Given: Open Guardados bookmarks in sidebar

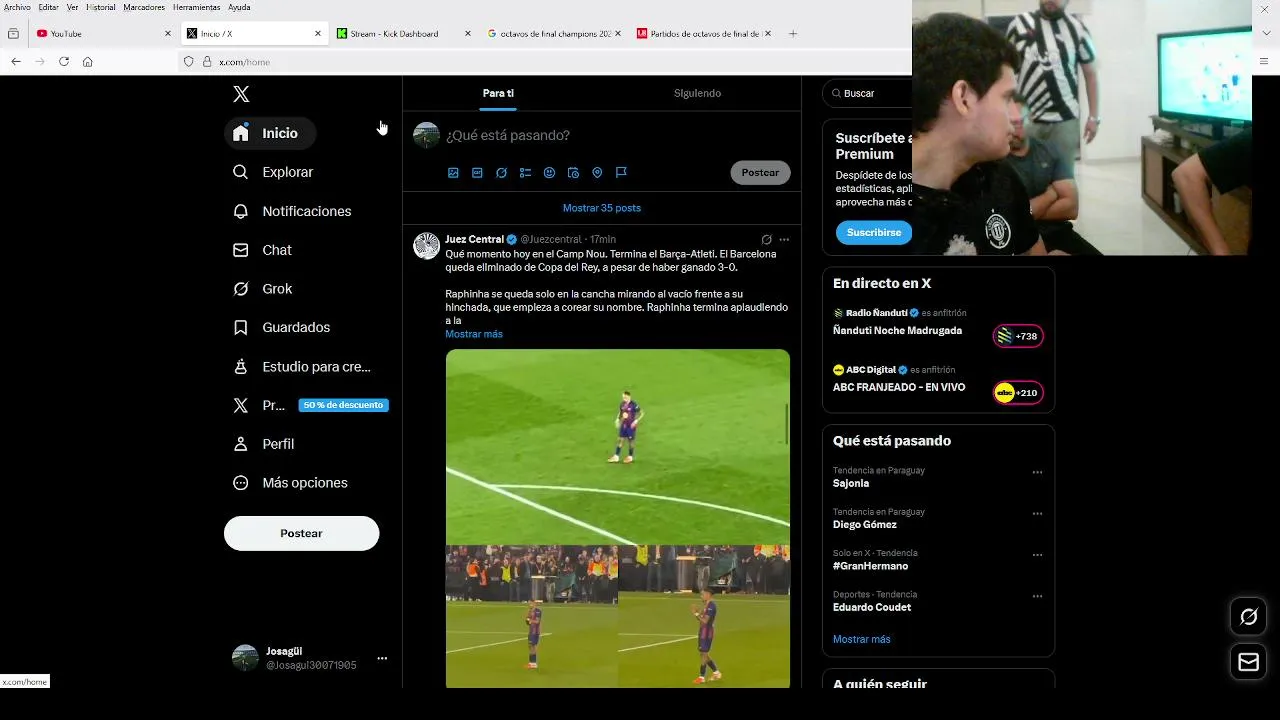Looking at the screenshot, I should 281,327.
